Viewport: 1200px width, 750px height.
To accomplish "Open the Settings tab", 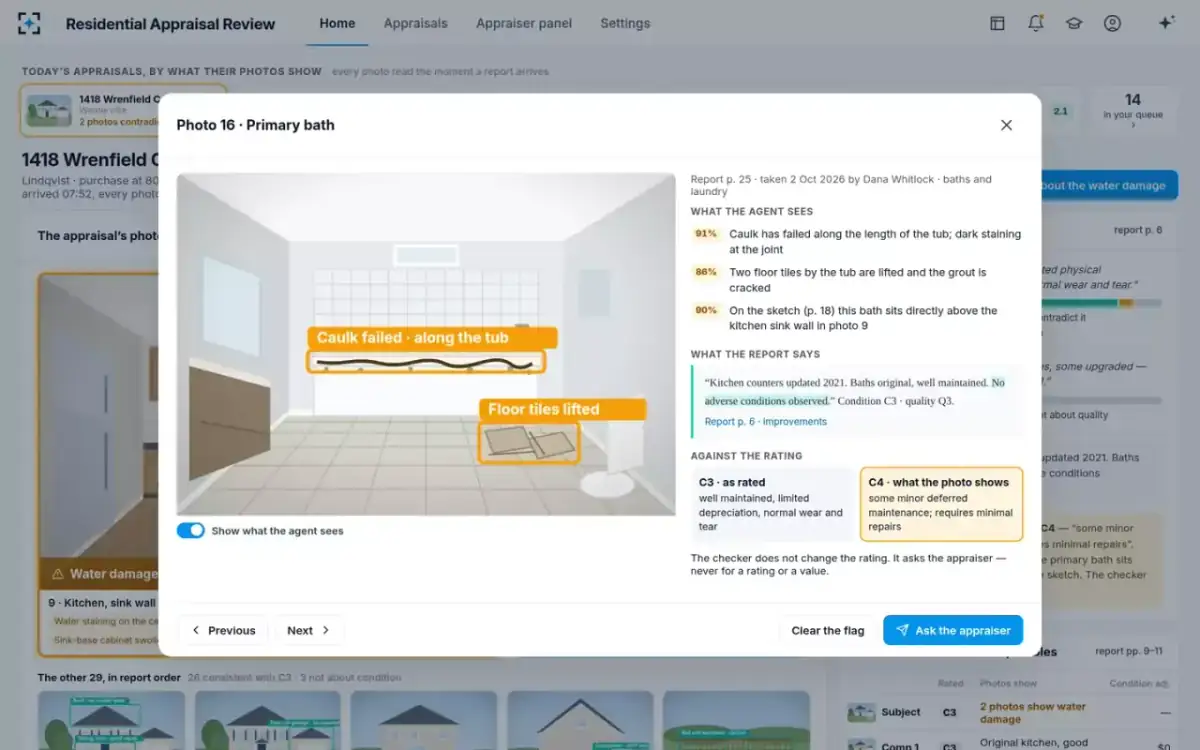I will [625, 23].
